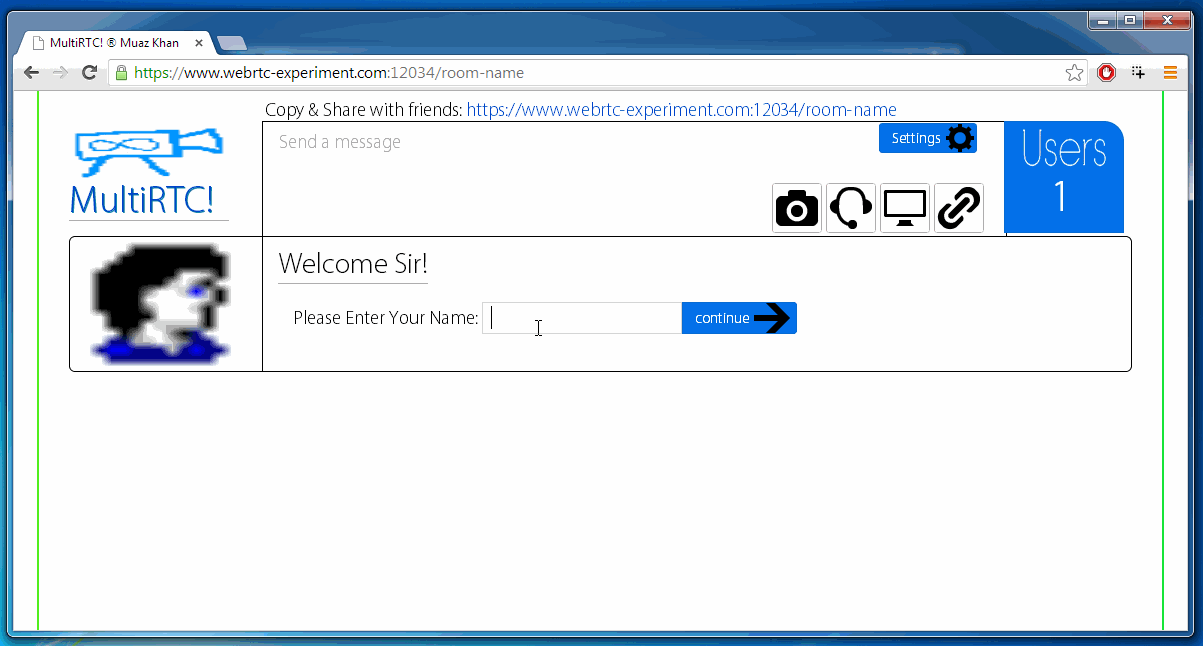Click the dotted plus extension icon
The height and width of the screenshot is (646, 1203).
tap(1138, 72)
